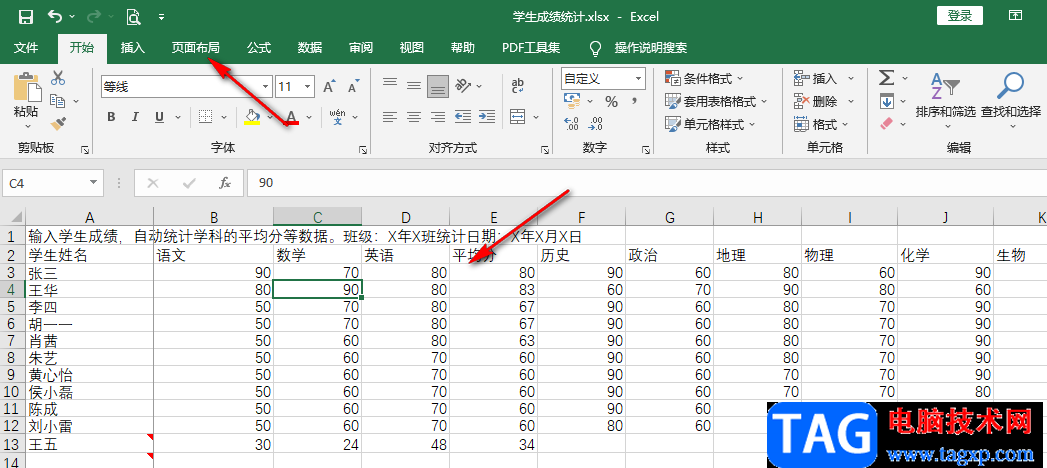This screenshot has width=1047, height=468.
Task: Open the 文件 File tab
Action: click(26, 48)
